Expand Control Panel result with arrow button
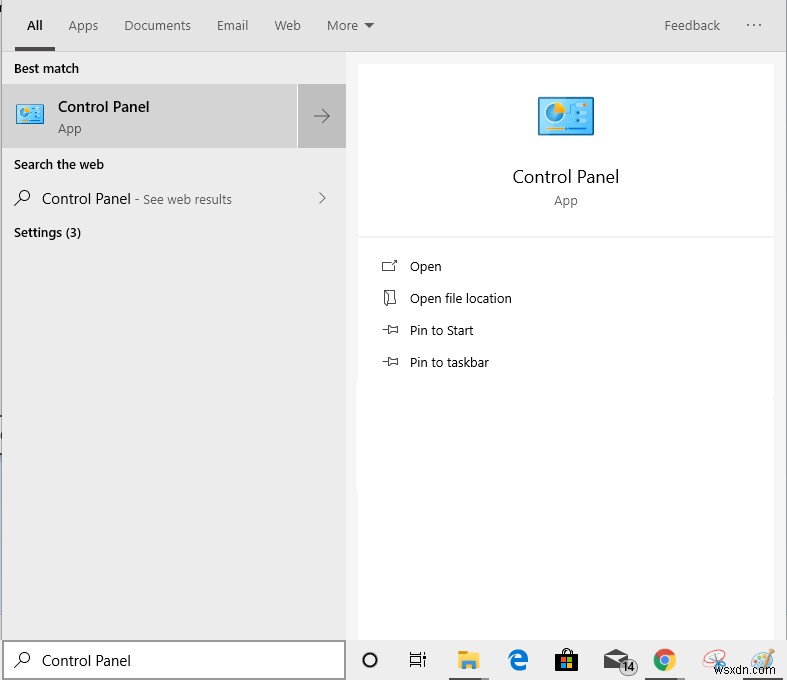This screenshot has height=680, width=787. (x=321, y=116)
